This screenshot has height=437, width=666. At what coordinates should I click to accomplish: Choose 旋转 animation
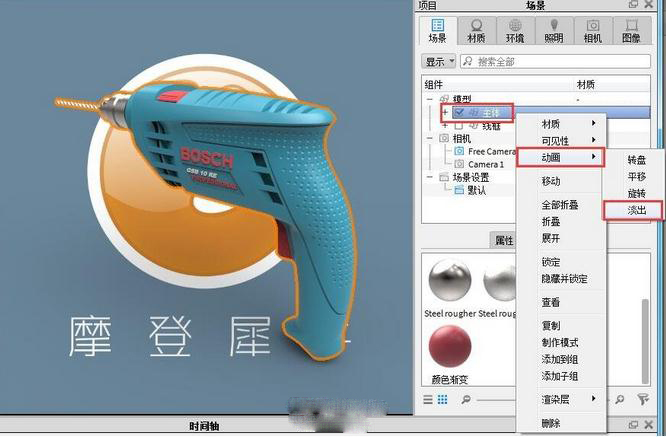[636, 194]
